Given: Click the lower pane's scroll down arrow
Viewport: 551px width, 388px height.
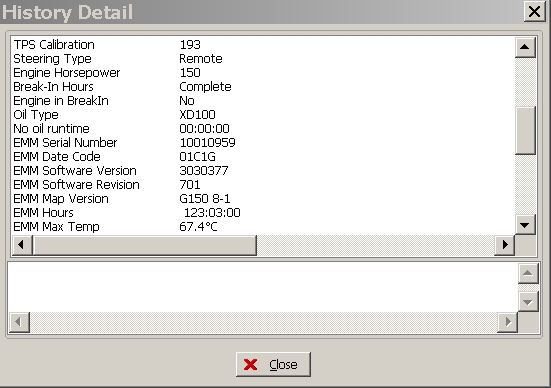Looking at the screenshot, I should [x=528, y=302].
